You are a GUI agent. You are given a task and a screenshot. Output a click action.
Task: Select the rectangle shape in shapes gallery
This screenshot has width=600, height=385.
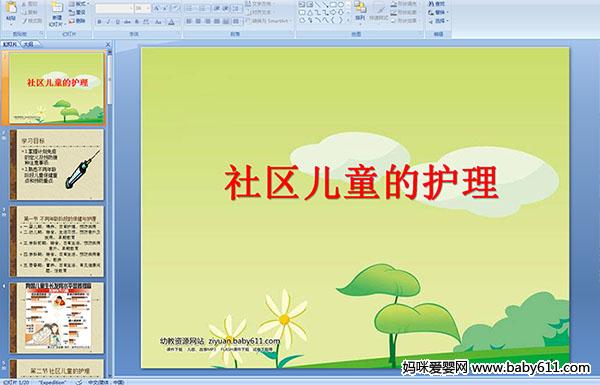tap(333, 4)
